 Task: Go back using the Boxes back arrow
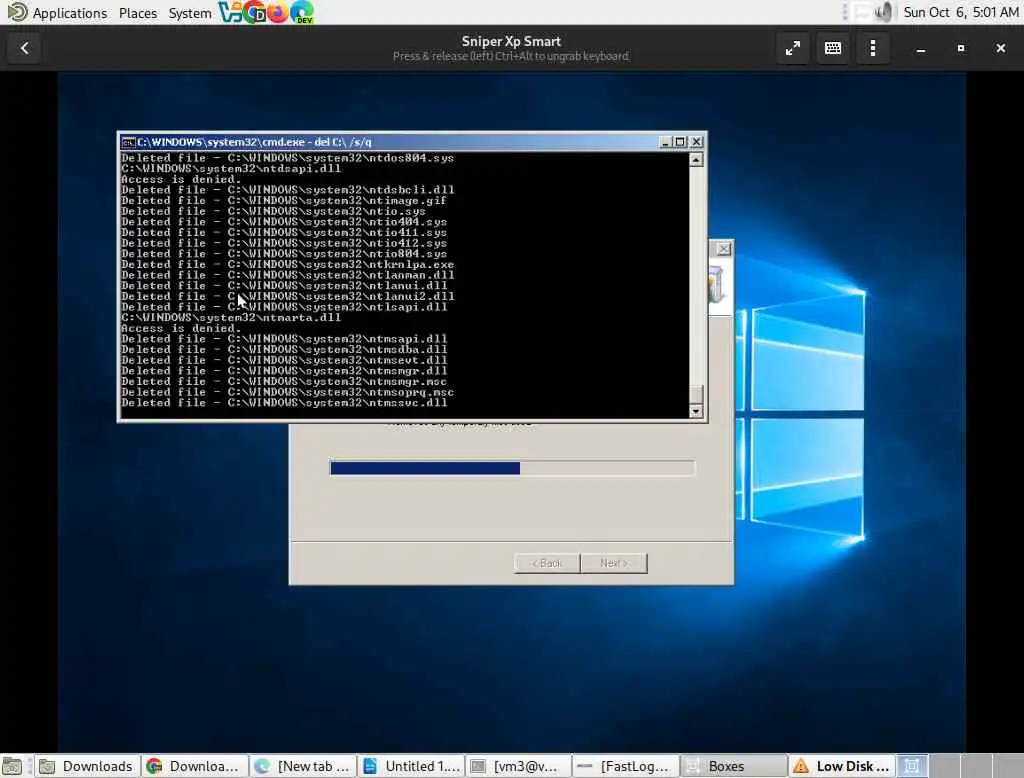(24, 48)
